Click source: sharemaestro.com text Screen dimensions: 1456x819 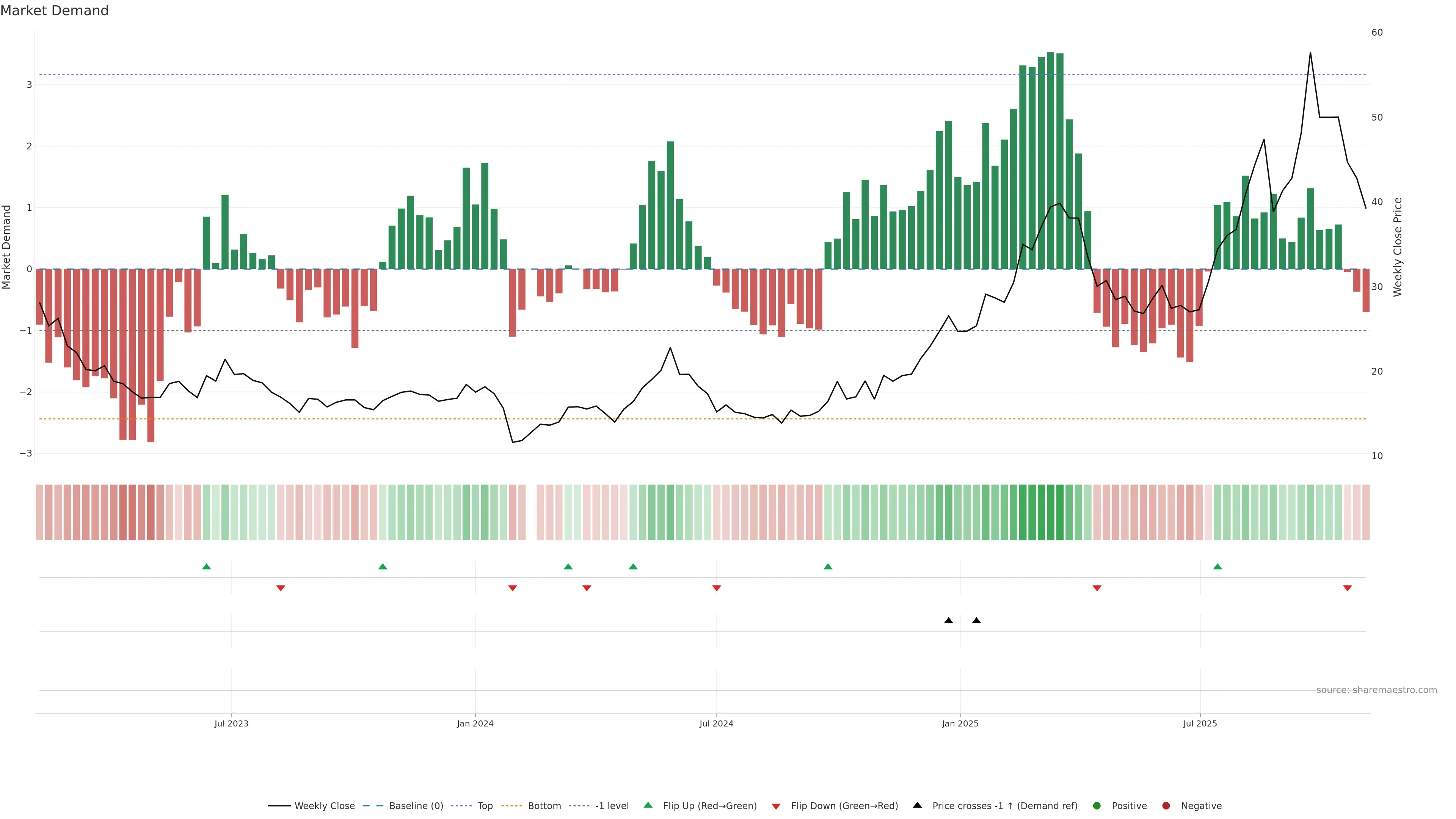1376,690
